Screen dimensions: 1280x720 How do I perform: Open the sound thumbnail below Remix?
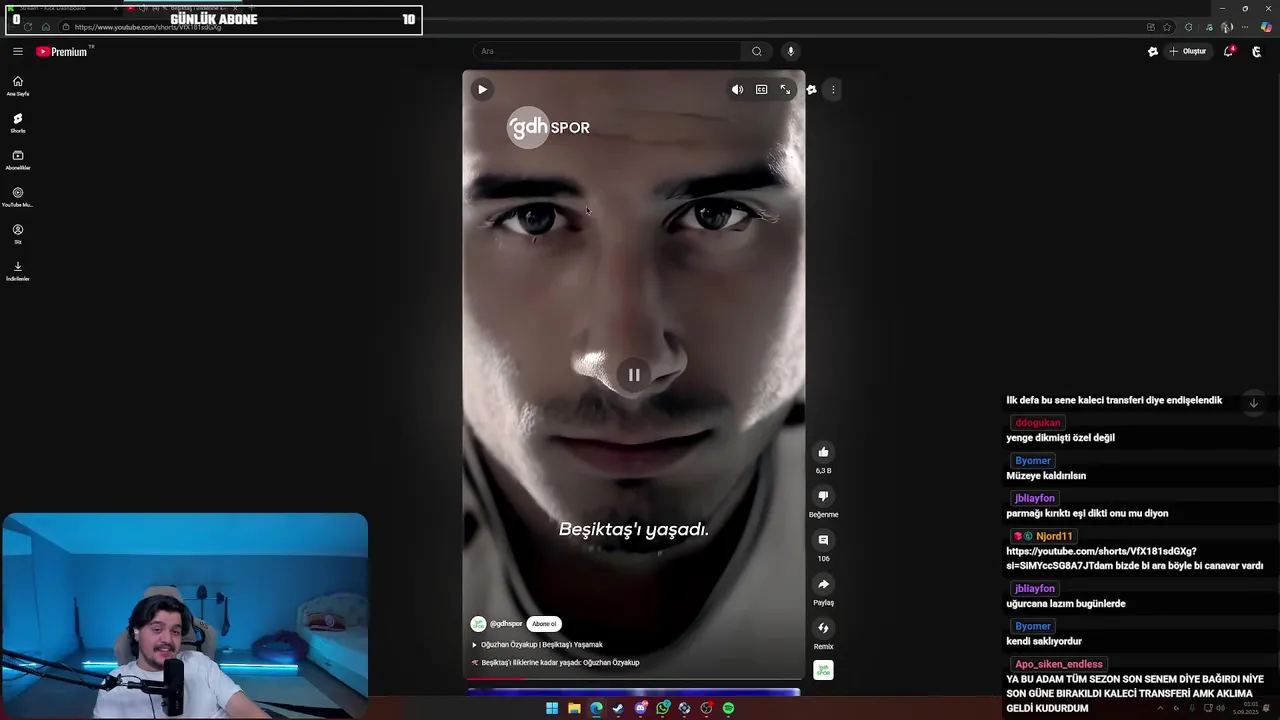[823, 670]
